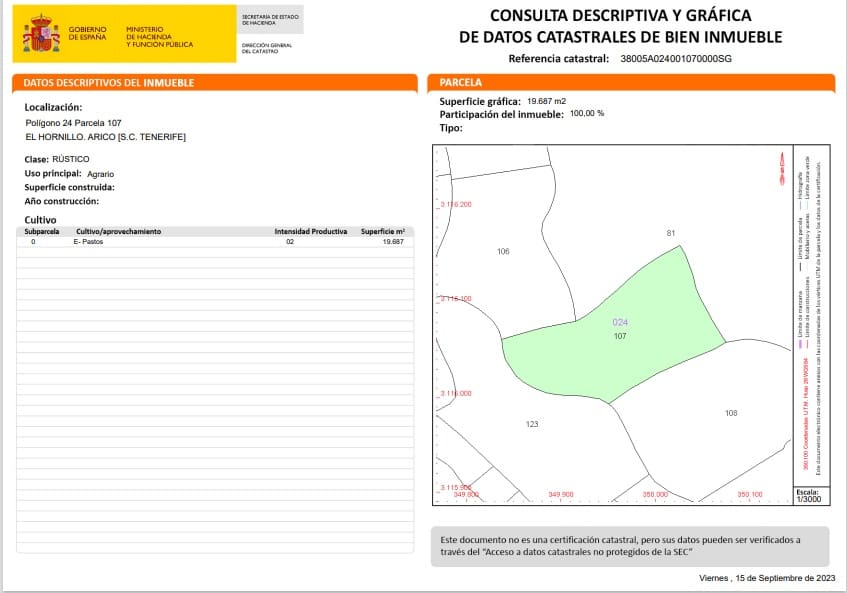The image size is (848, 593).
Task: Click the Superficie gráfica 19.687 m2 value
Action: click(x=546, y=102)
